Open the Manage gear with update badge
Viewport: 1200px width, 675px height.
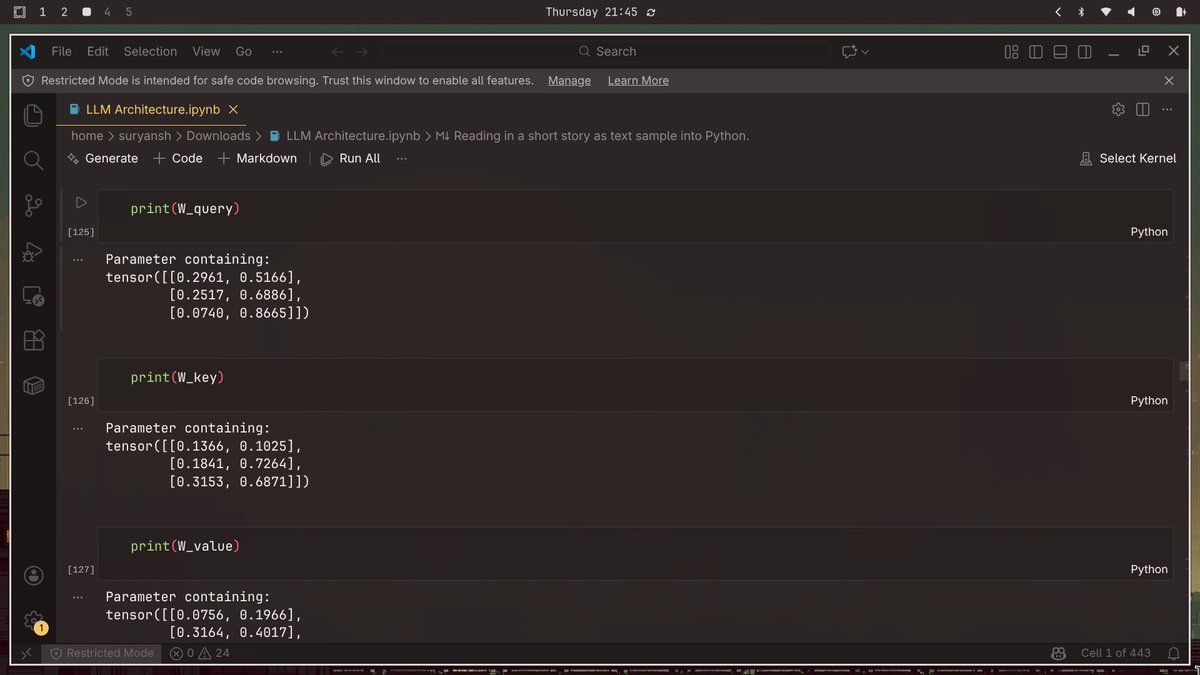point(33,621)
